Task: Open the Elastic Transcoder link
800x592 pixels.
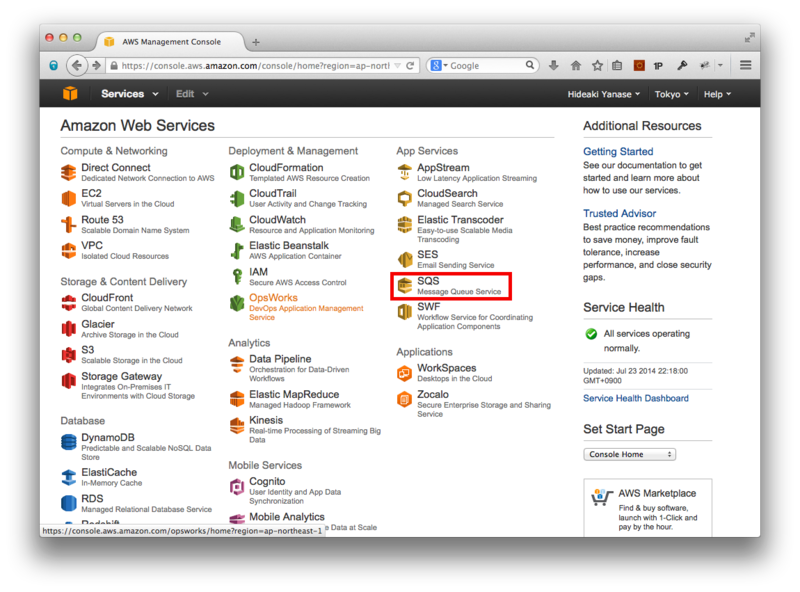Action: (x=460, y=219)
